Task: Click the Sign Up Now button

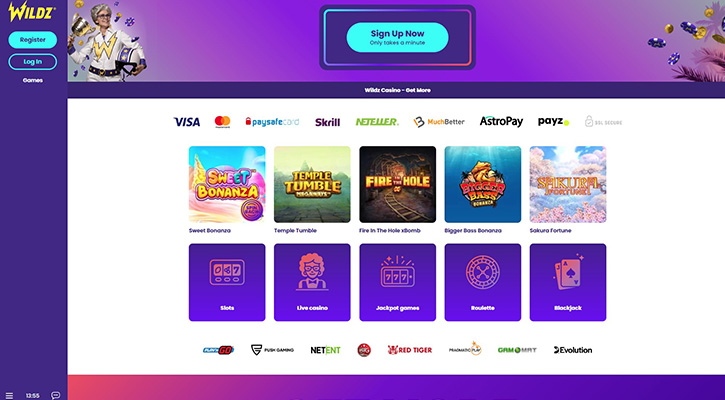Action: point(398,37)
